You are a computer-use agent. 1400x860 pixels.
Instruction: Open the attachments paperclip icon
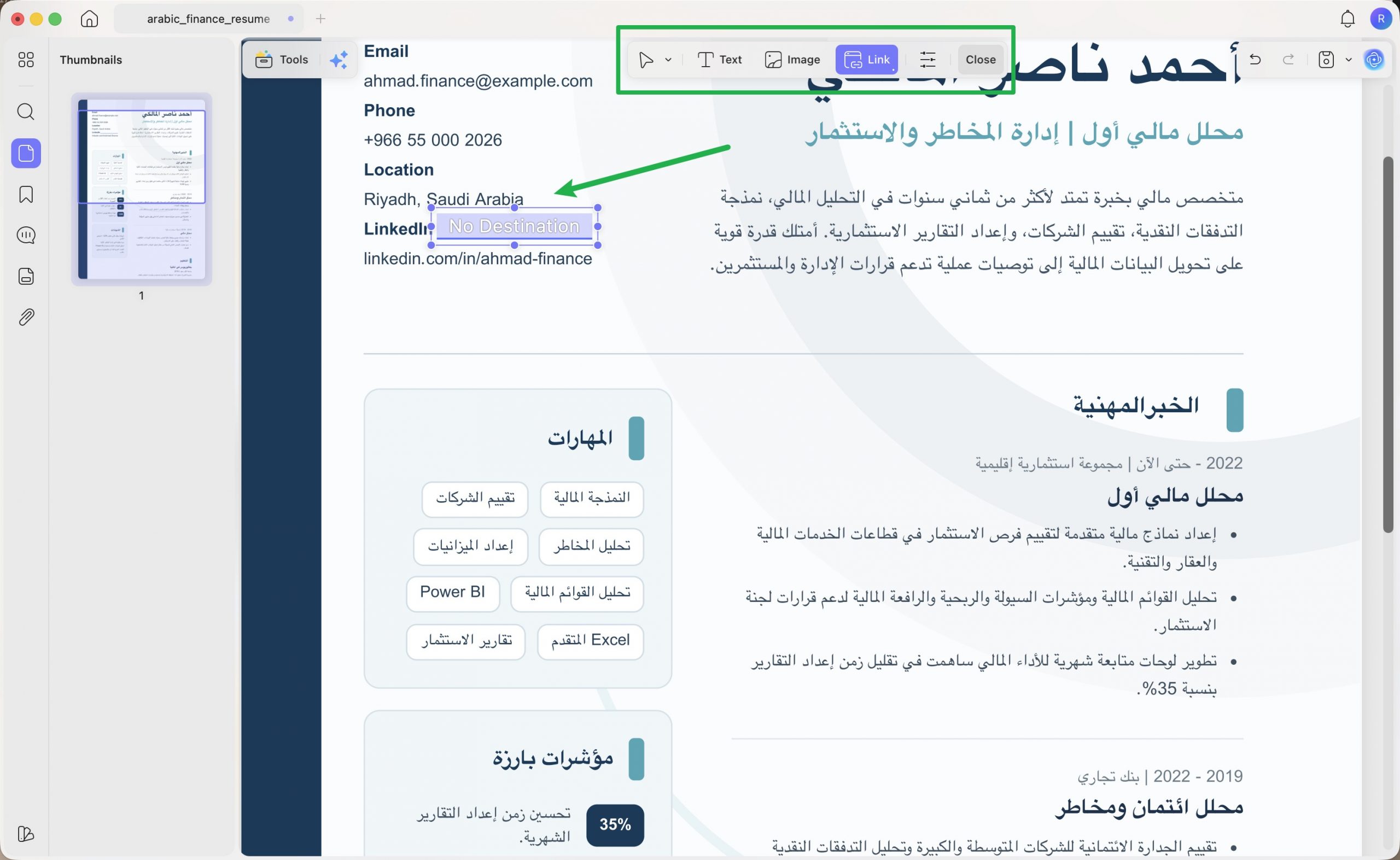pos(26,317)
